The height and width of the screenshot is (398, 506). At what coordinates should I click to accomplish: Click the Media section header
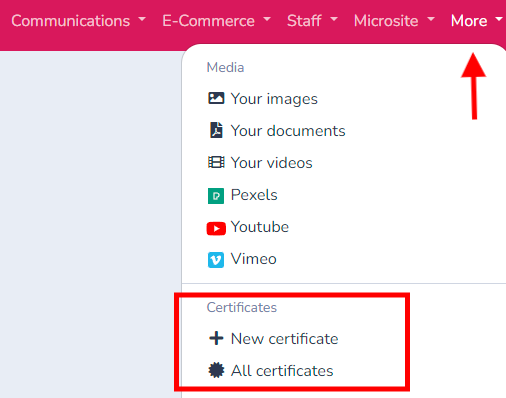[x=225, y=67]
